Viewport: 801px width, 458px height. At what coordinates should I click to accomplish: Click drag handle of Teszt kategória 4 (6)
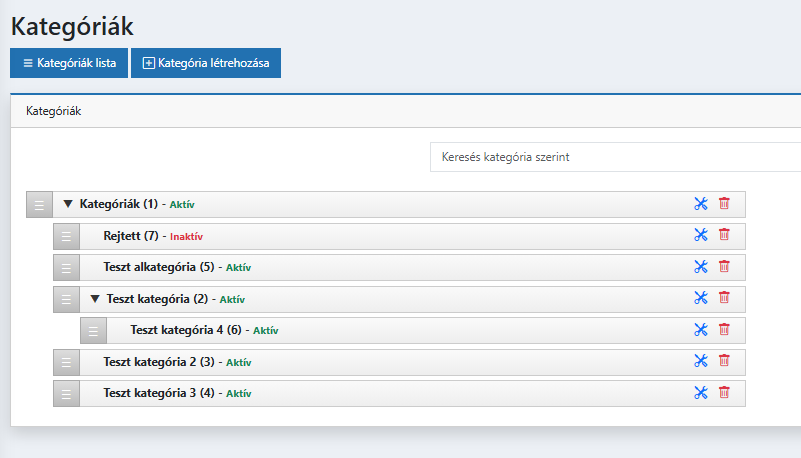tap(93, 330)
